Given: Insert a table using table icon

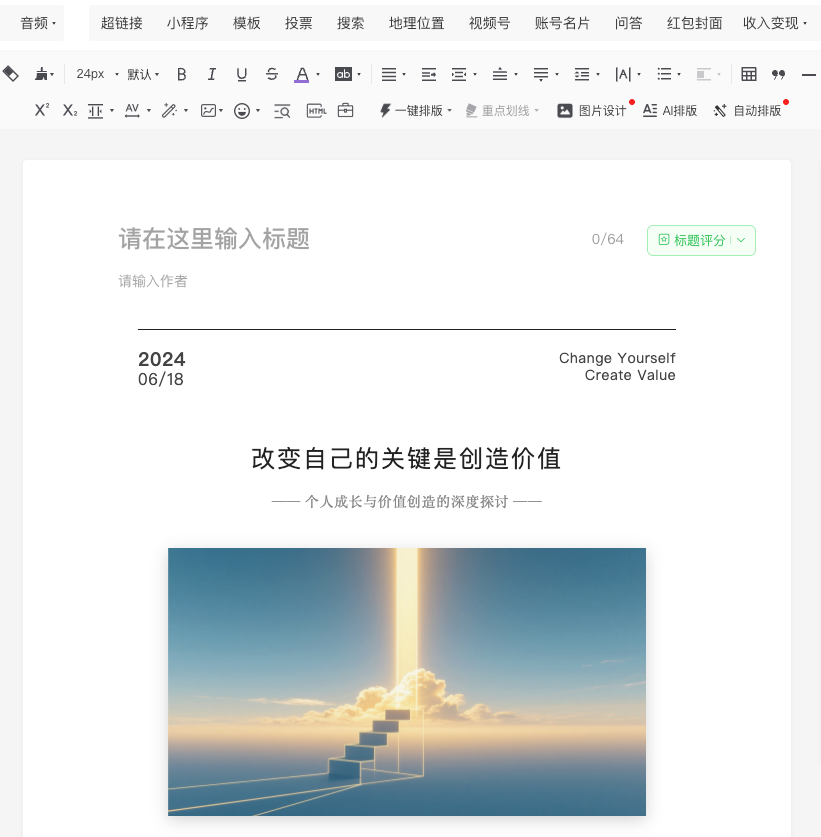Looking at the screenshot, I should click(x=748, y=74).
